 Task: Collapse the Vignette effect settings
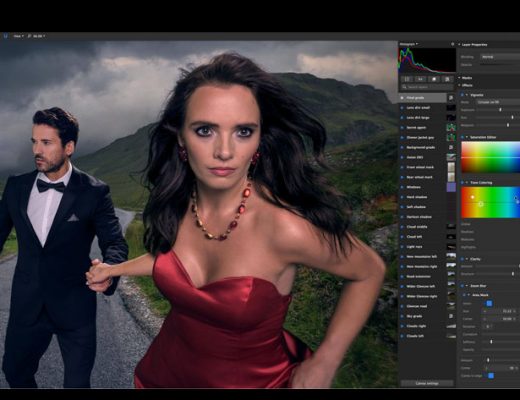[467, 95]
